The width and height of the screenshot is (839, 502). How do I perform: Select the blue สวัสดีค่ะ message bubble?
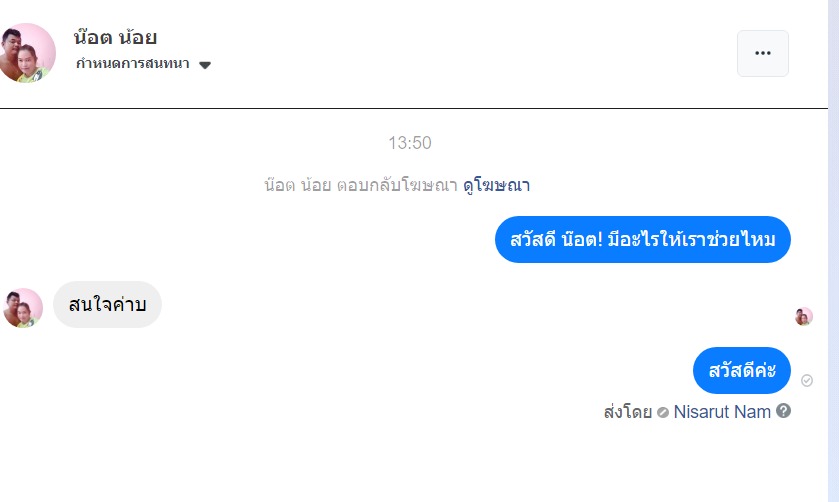pos(741,371)
